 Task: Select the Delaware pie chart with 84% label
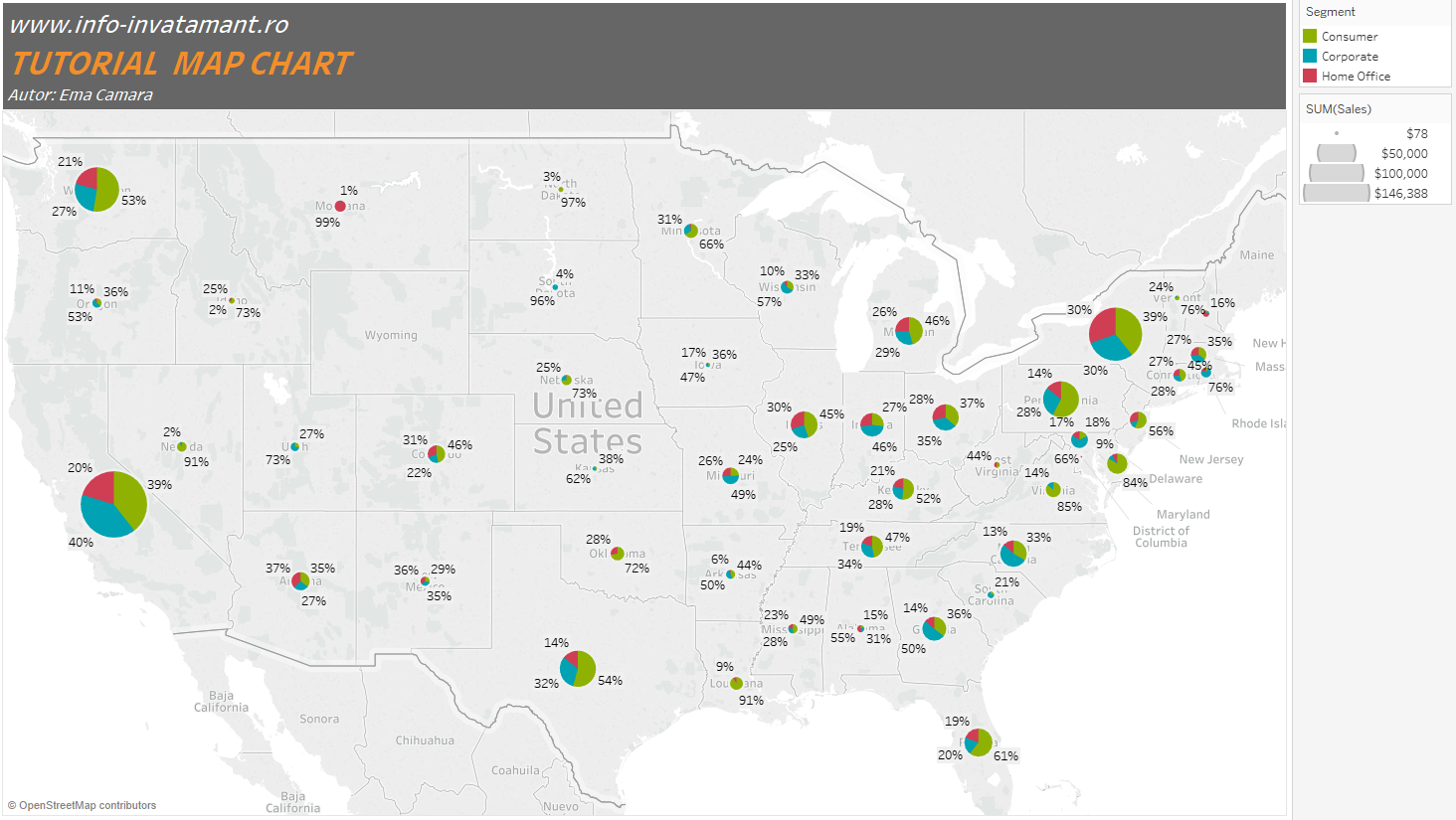(1117, 463)
